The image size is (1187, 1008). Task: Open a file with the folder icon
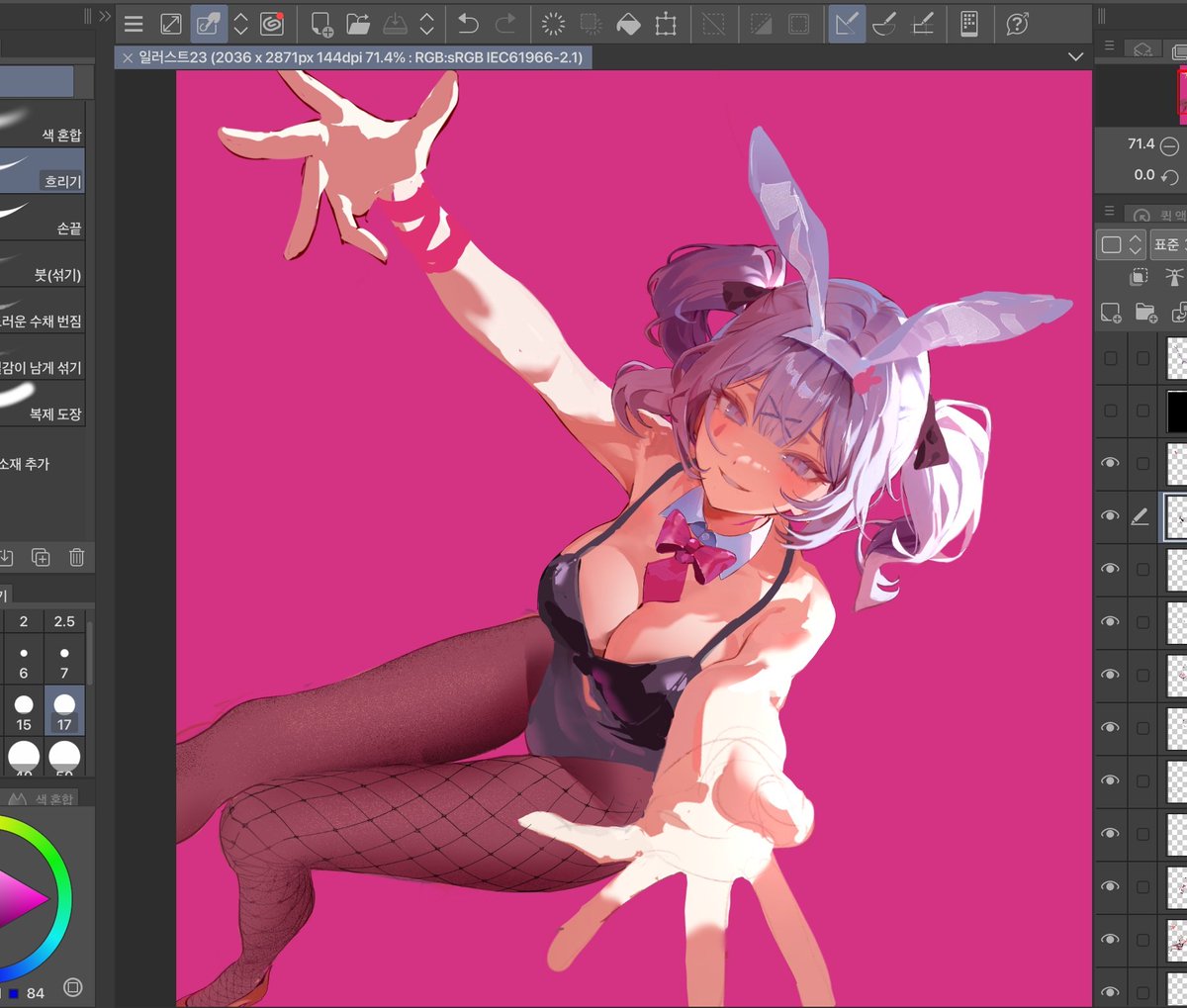point(357,24)
